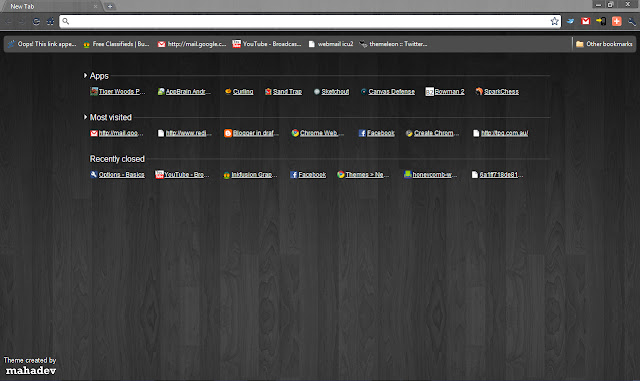Open the Free Classifieds bookmark
The image size is (640, 381).
(116, 44)
